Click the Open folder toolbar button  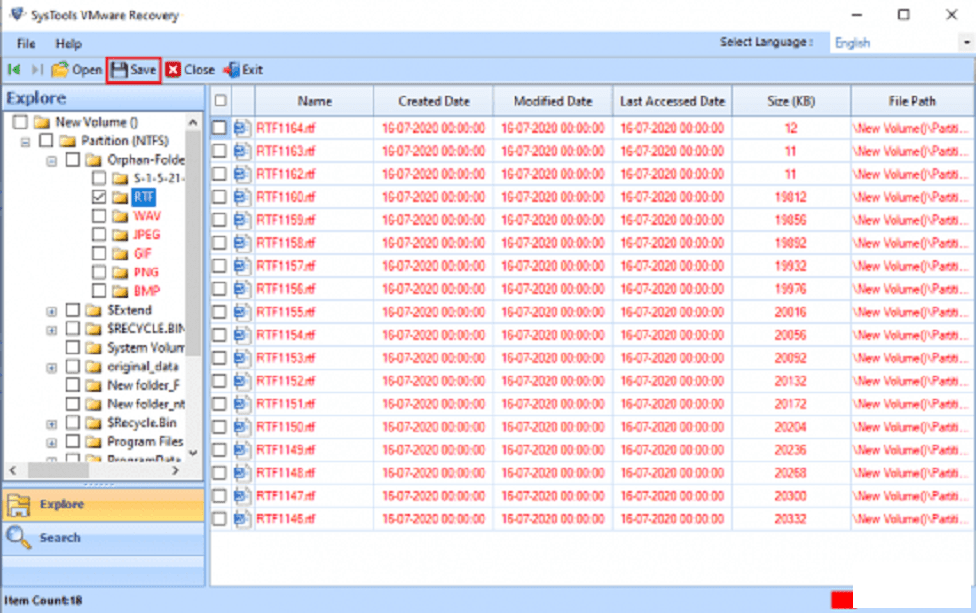[77, 70]
